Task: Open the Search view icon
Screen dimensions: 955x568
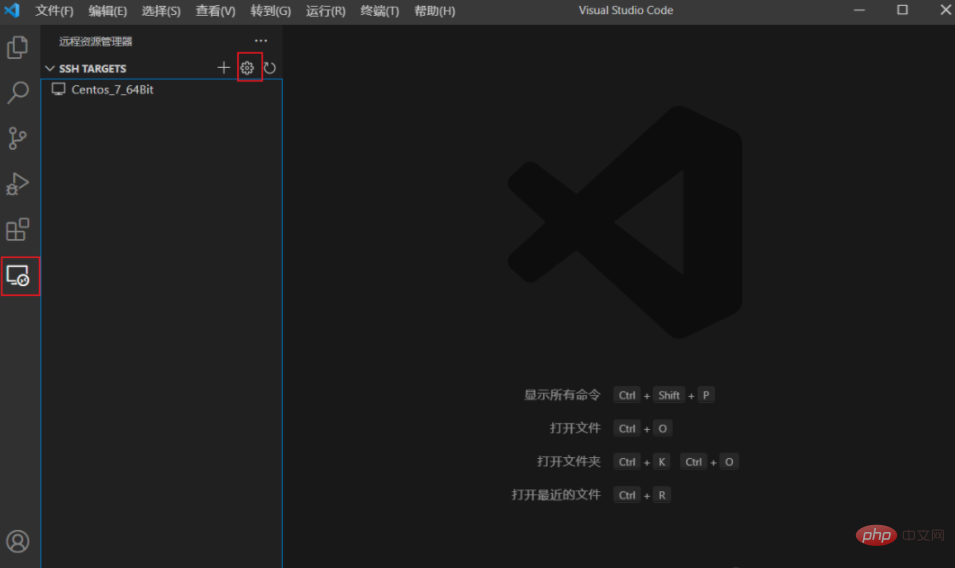Action: pyautogui.click(x=18, y=93)
